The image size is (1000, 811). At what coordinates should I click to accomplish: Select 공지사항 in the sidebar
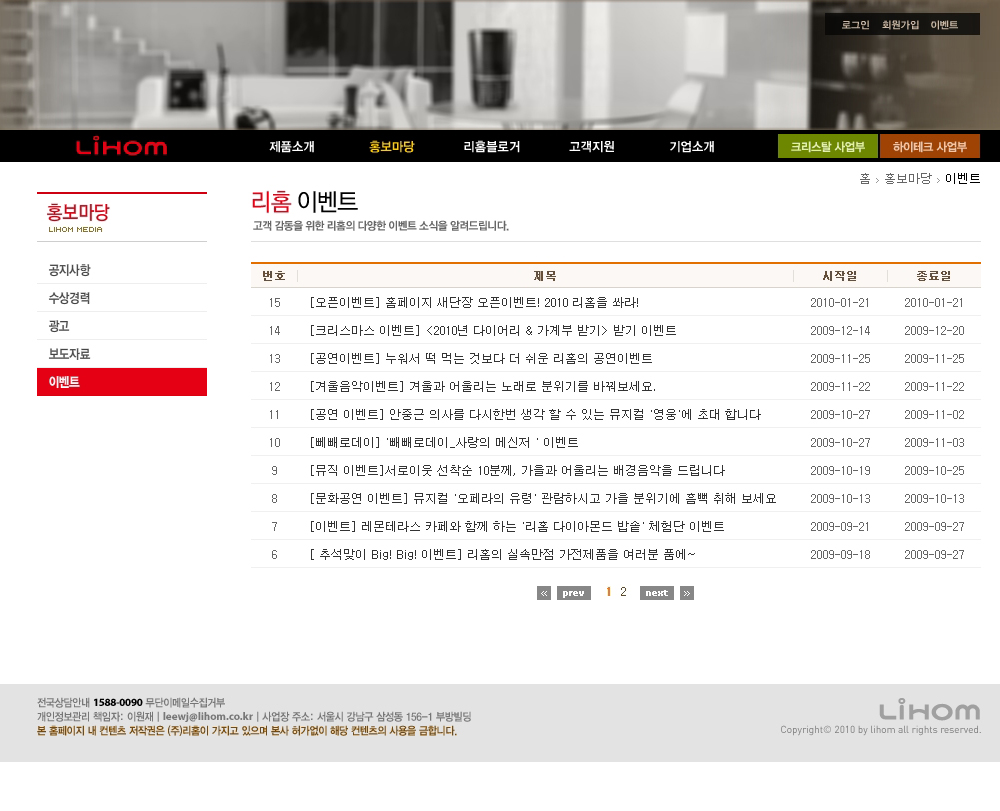[x=70, y=270]
